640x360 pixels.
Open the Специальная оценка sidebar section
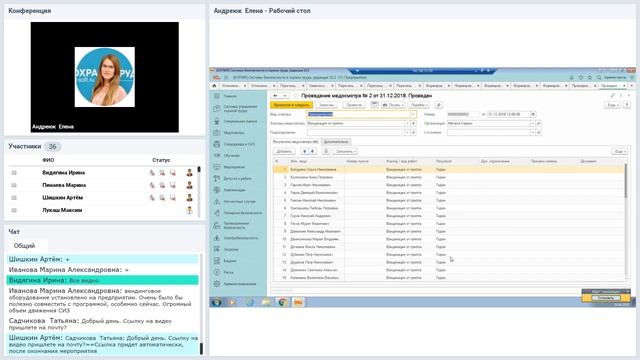tap(240, 121)
